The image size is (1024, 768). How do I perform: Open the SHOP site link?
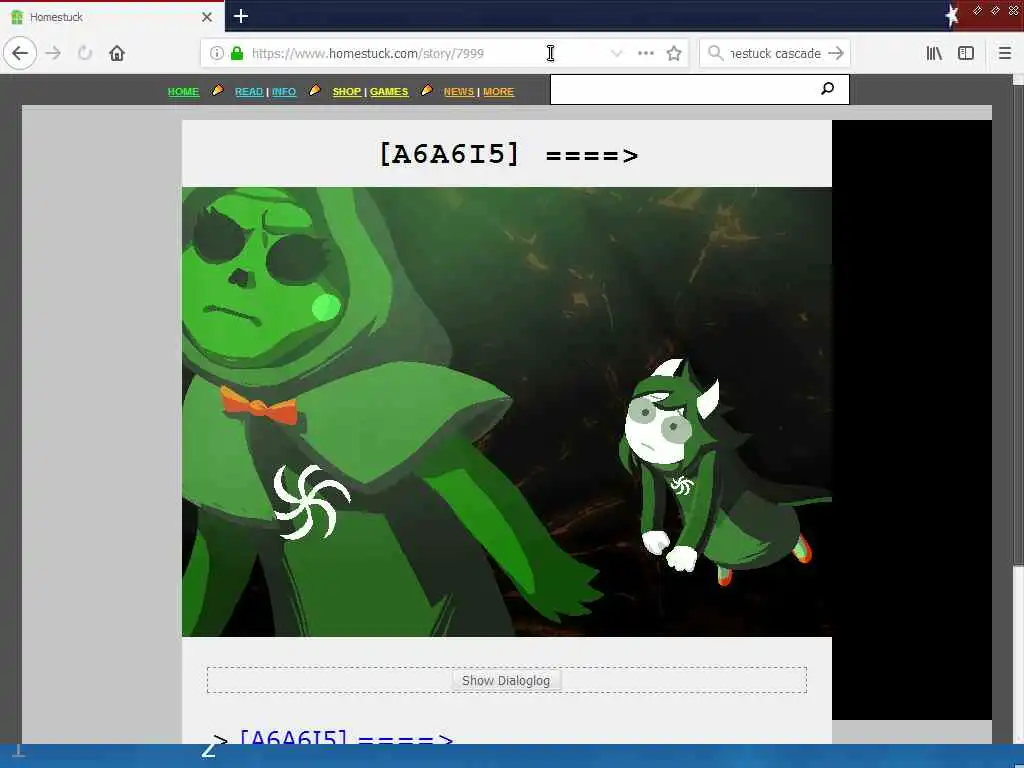point(347,91)
